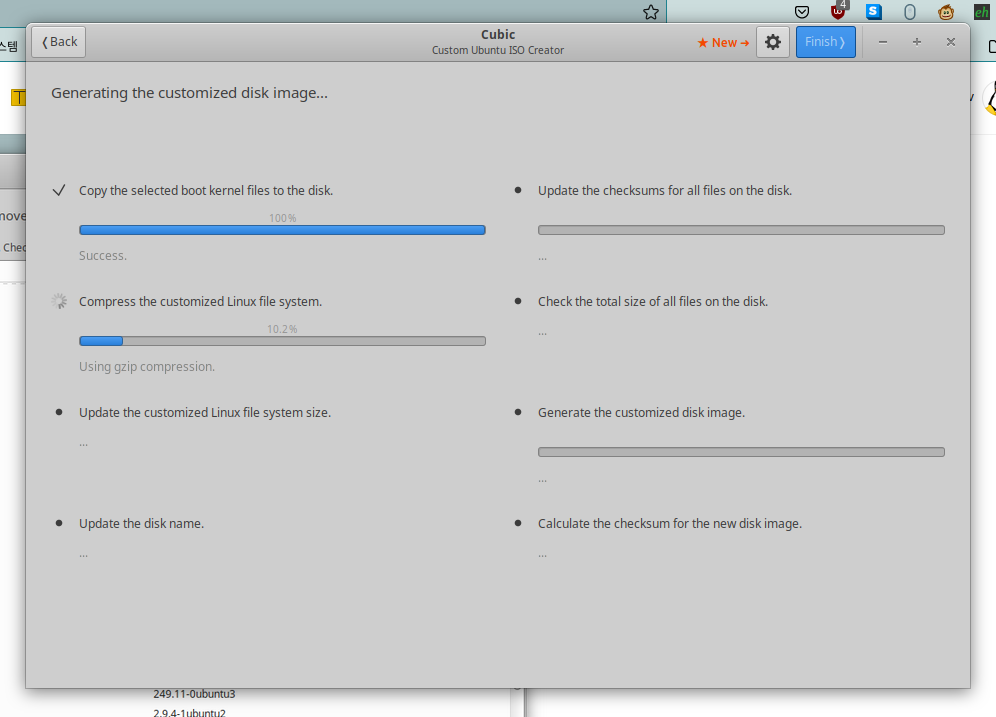Open the uBlock Origin extension icon
Image resolution: width=996 pixels, height=717 pixels.
coord(839,11)
